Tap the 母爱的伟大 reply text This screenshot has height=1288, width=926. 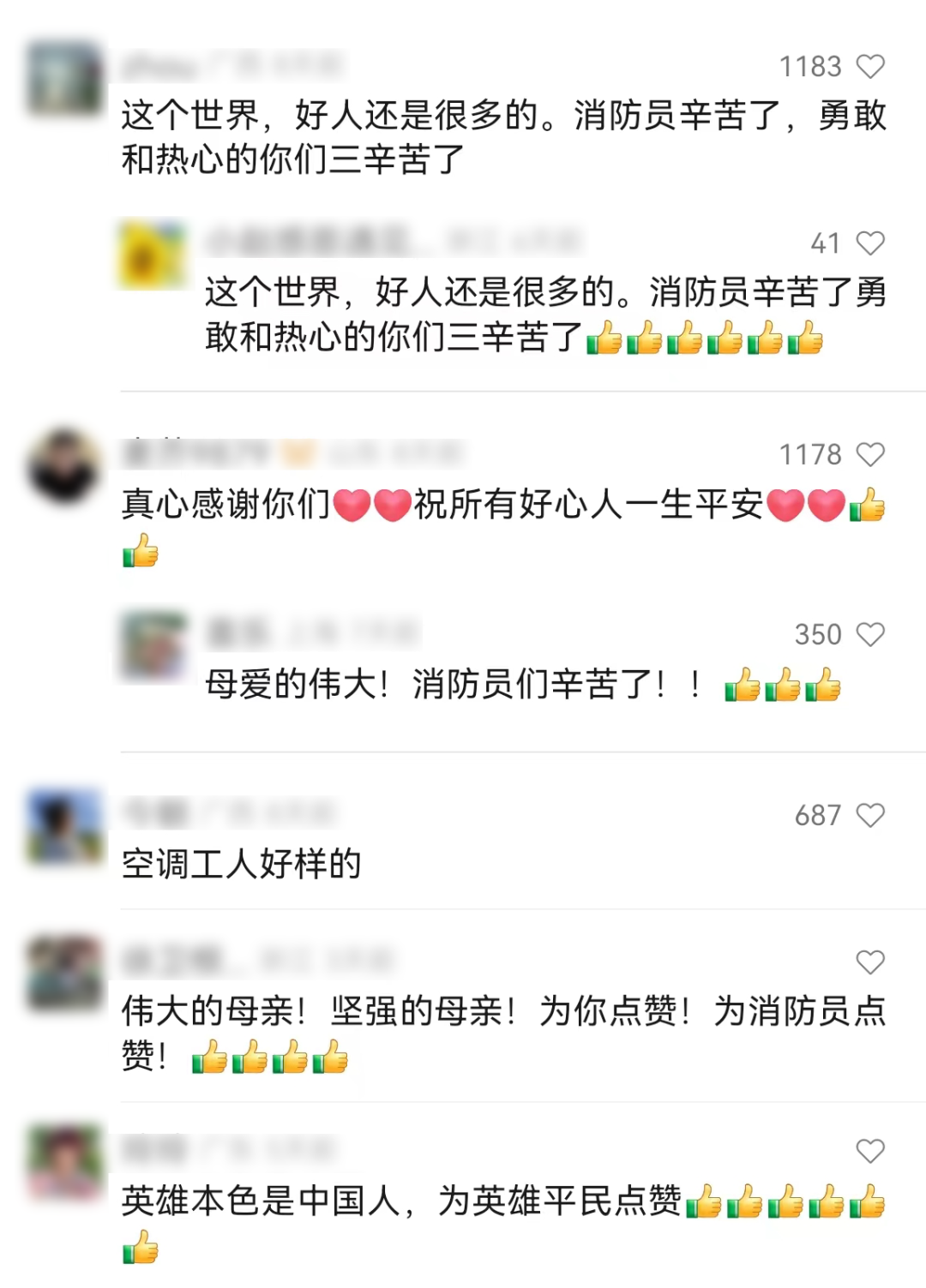[523, 685]
